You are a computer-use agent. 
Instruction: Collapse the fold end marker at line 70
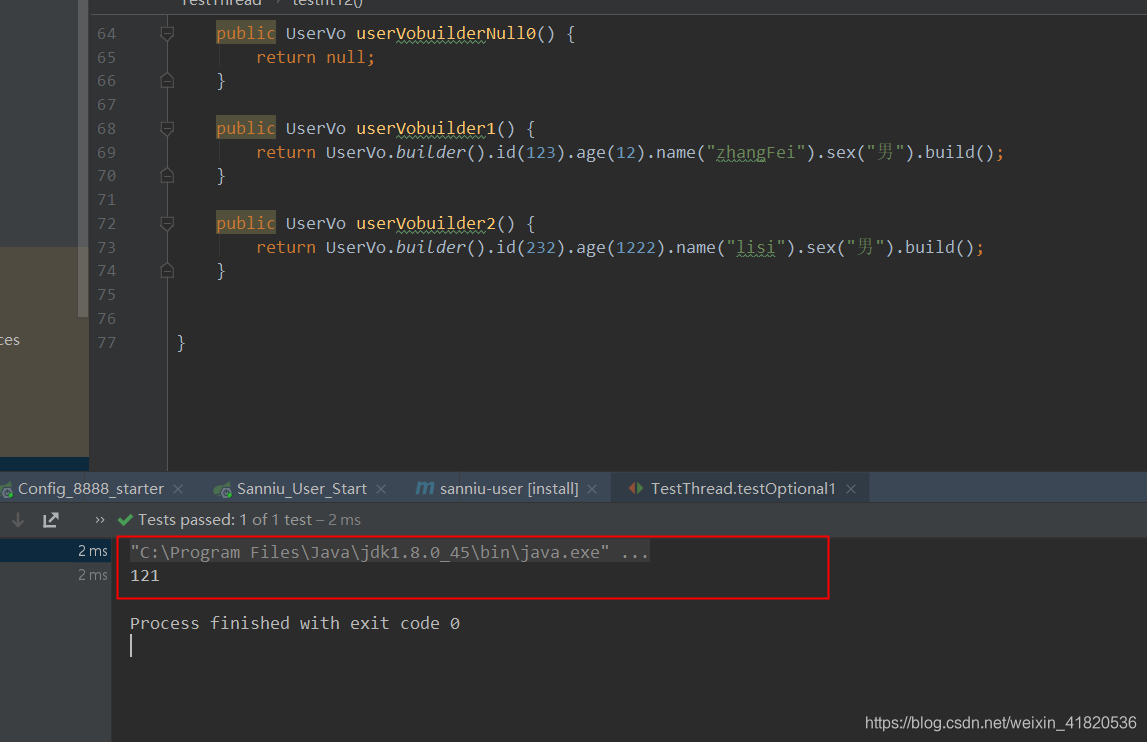(167, 176)
